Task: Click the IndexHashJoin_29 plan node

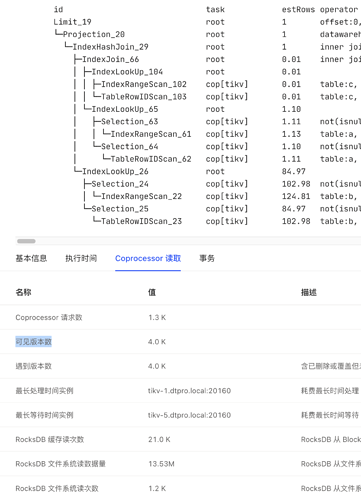Action: [x=110, y=47]
